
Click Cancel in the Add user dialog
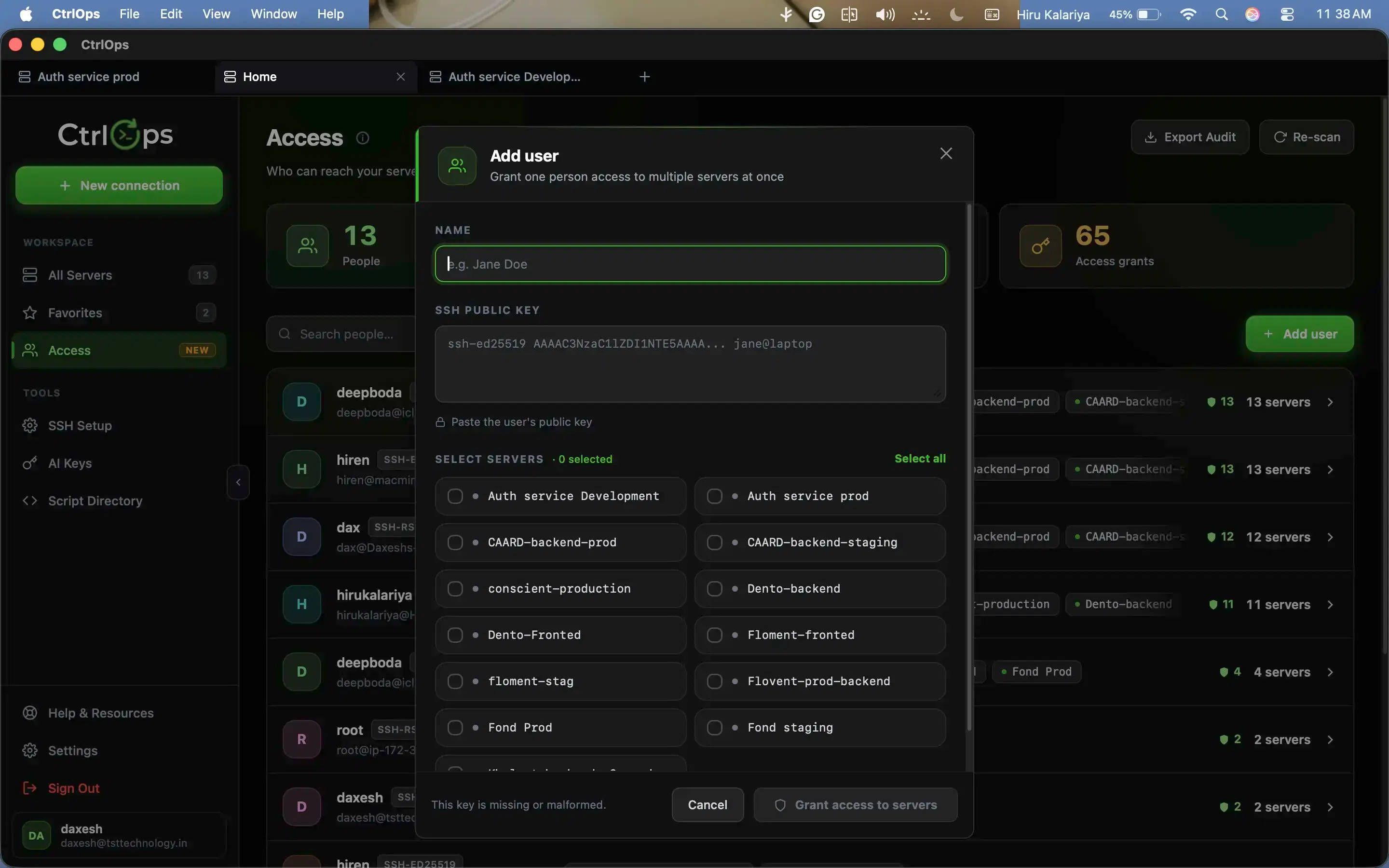pos(708,805)
